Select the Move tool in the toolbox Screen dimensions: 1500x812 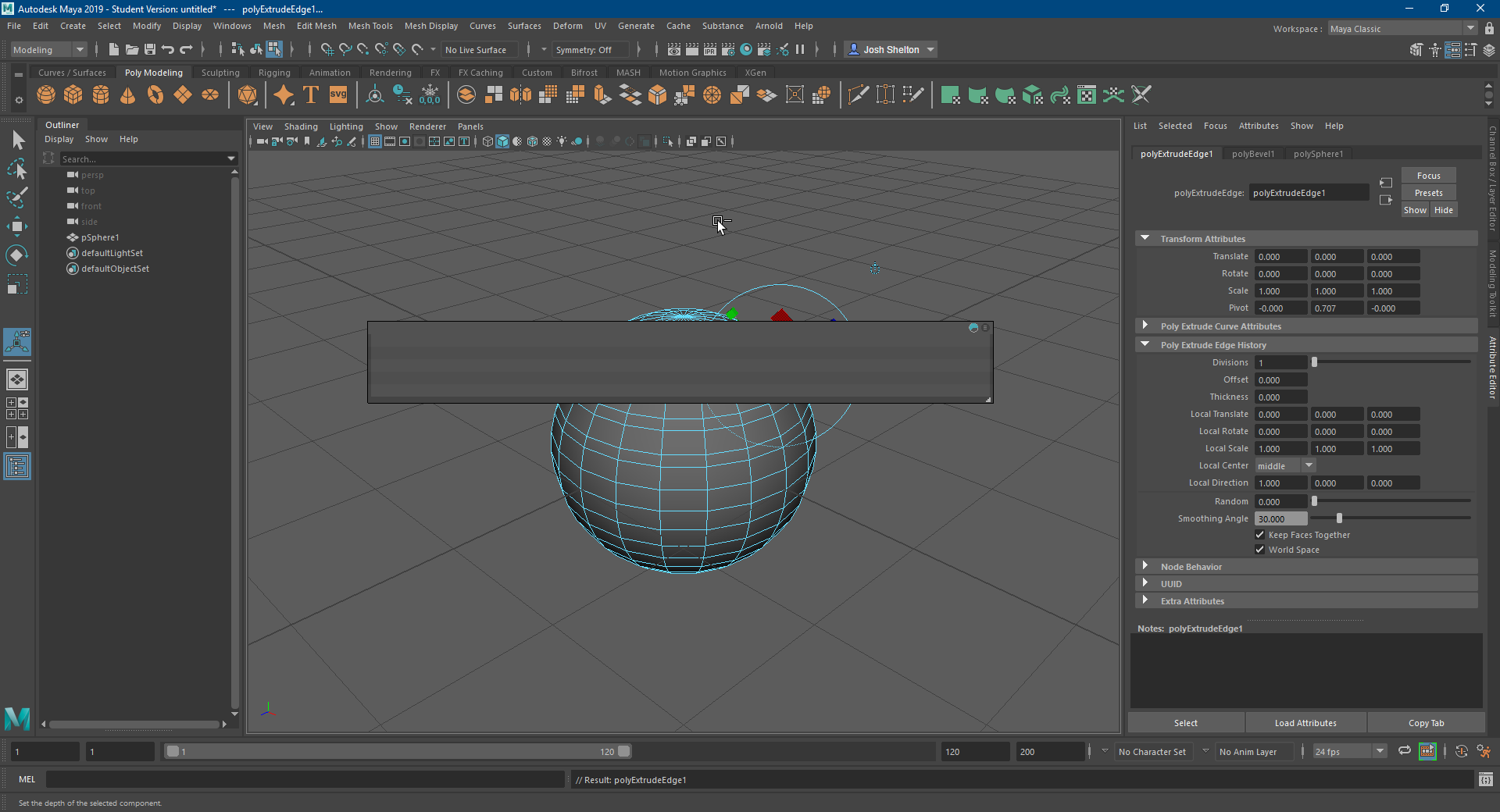click(x=17, y=226)
